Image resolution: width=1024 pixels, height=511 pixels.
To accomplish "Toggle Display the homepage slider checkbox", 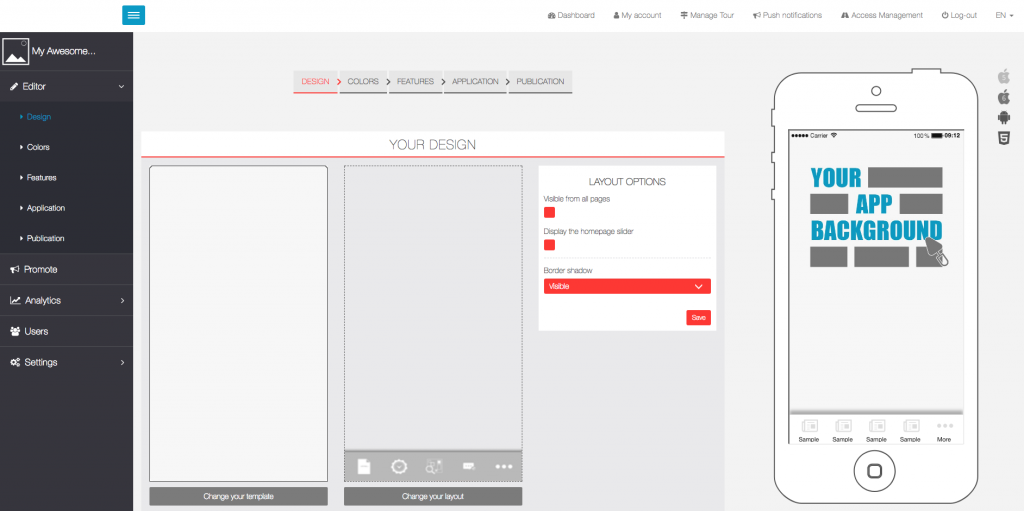I will [549, 245].
